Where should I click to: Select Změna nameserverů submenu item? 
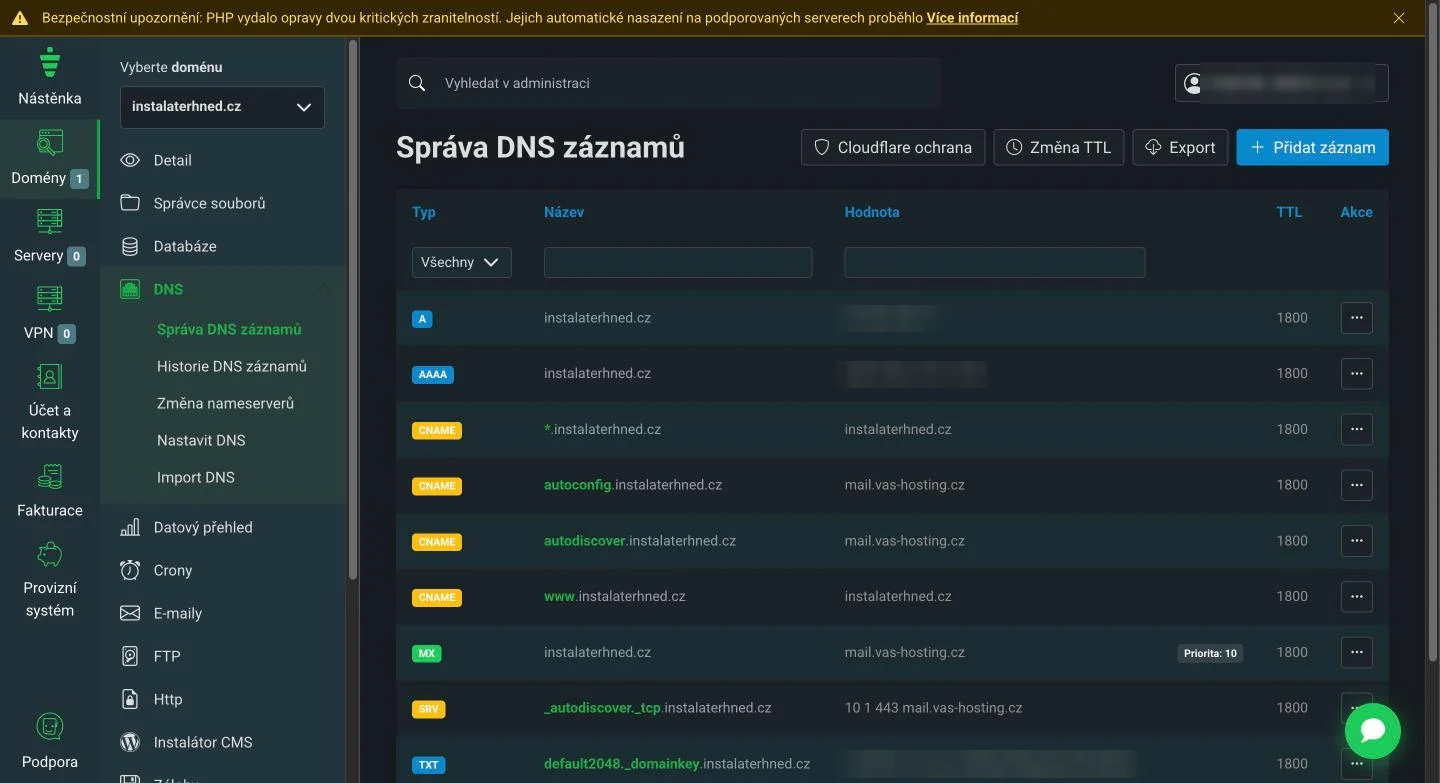225,403
